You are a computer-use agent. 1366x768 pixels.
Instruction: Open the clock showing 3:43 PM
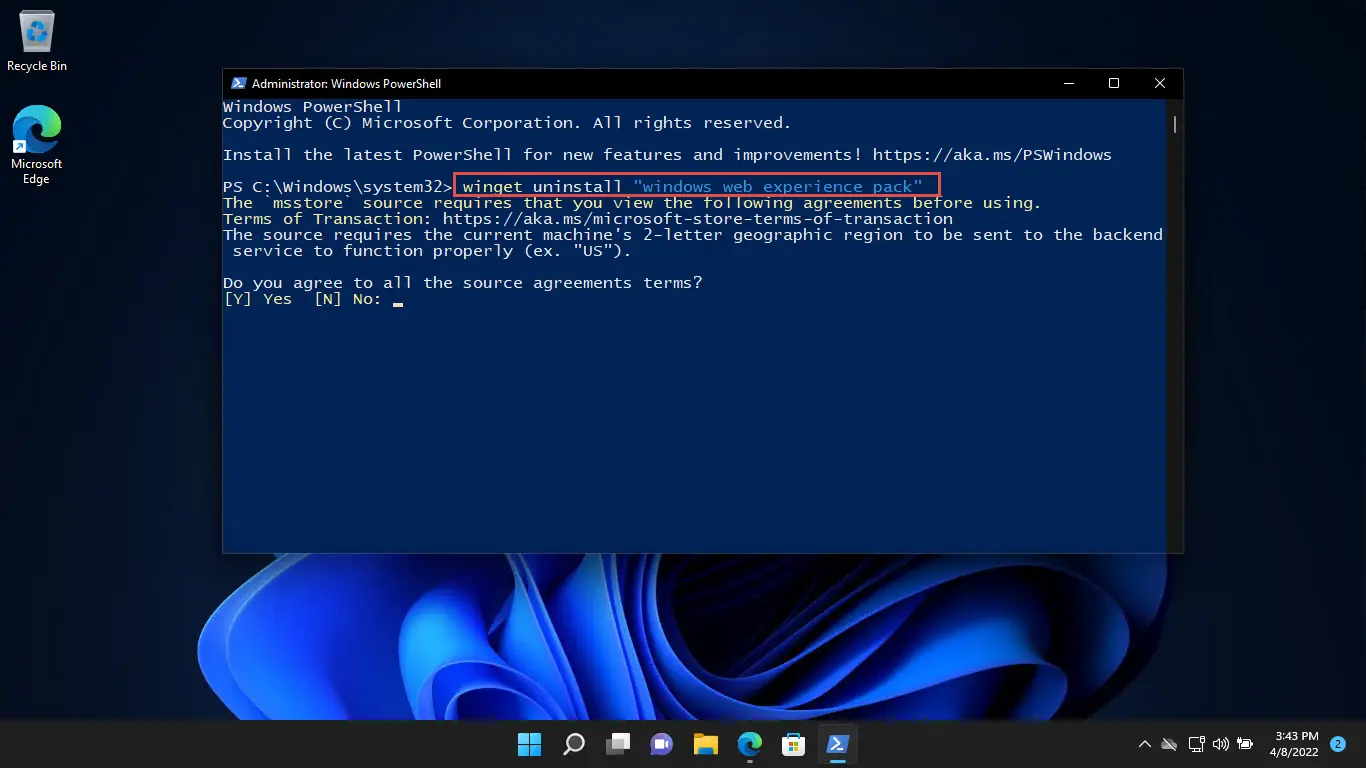(x=1296, y=744)
